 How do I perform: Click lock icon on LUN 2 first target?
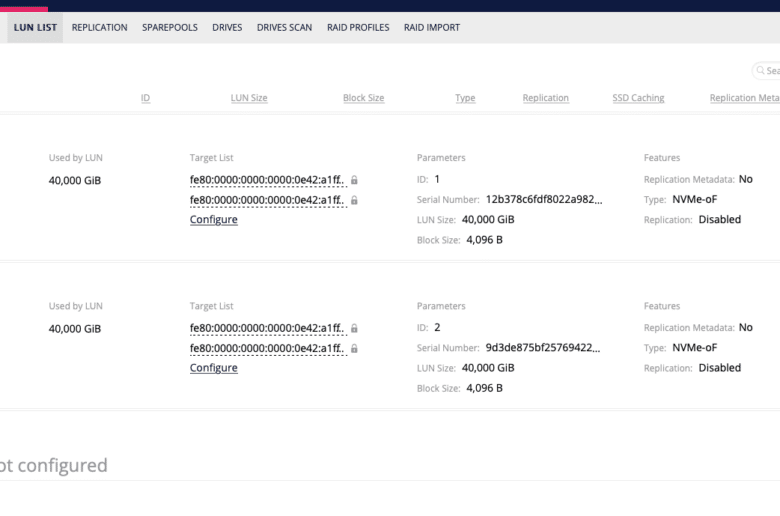point(354,328)
